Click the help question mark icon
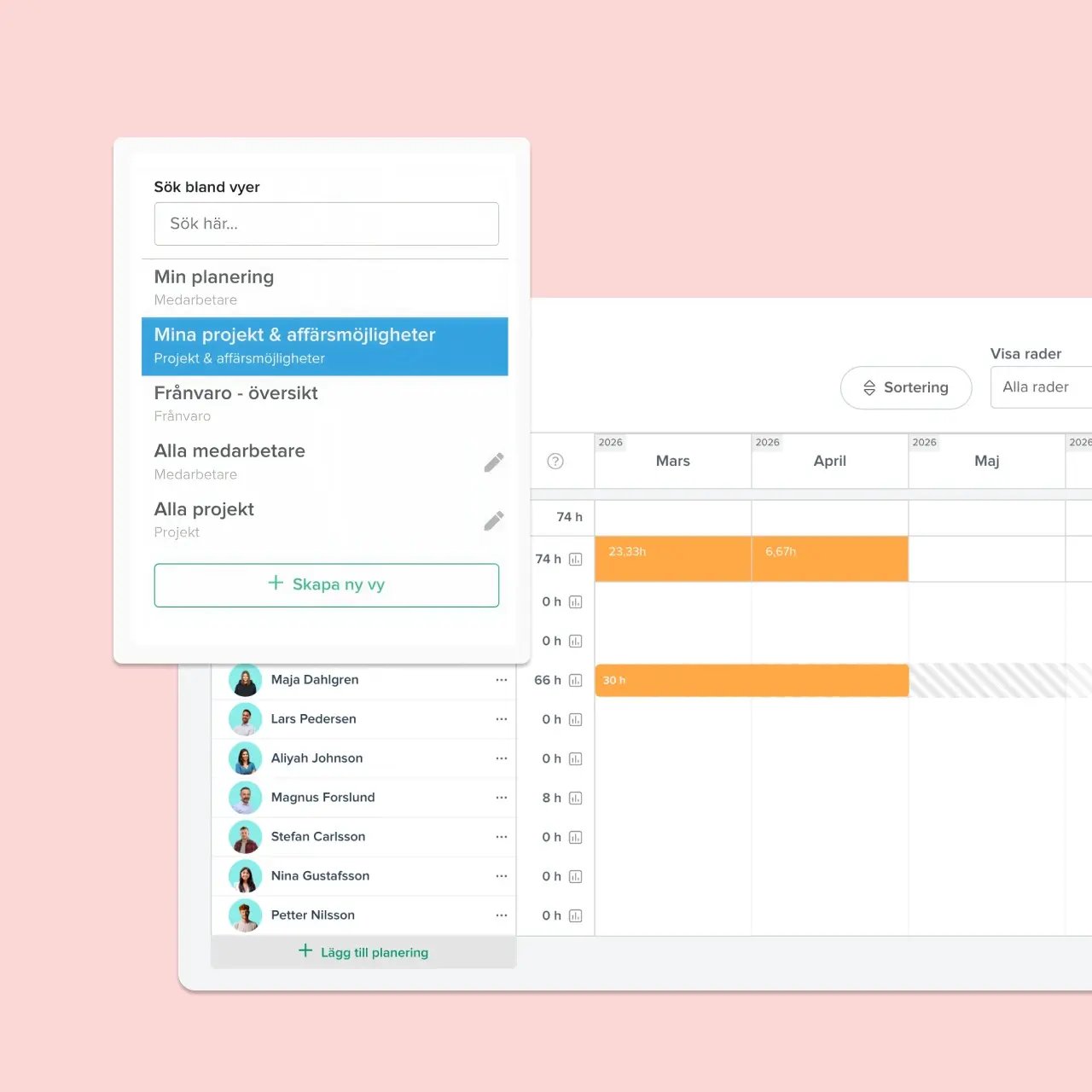 [x=555, y=462]
